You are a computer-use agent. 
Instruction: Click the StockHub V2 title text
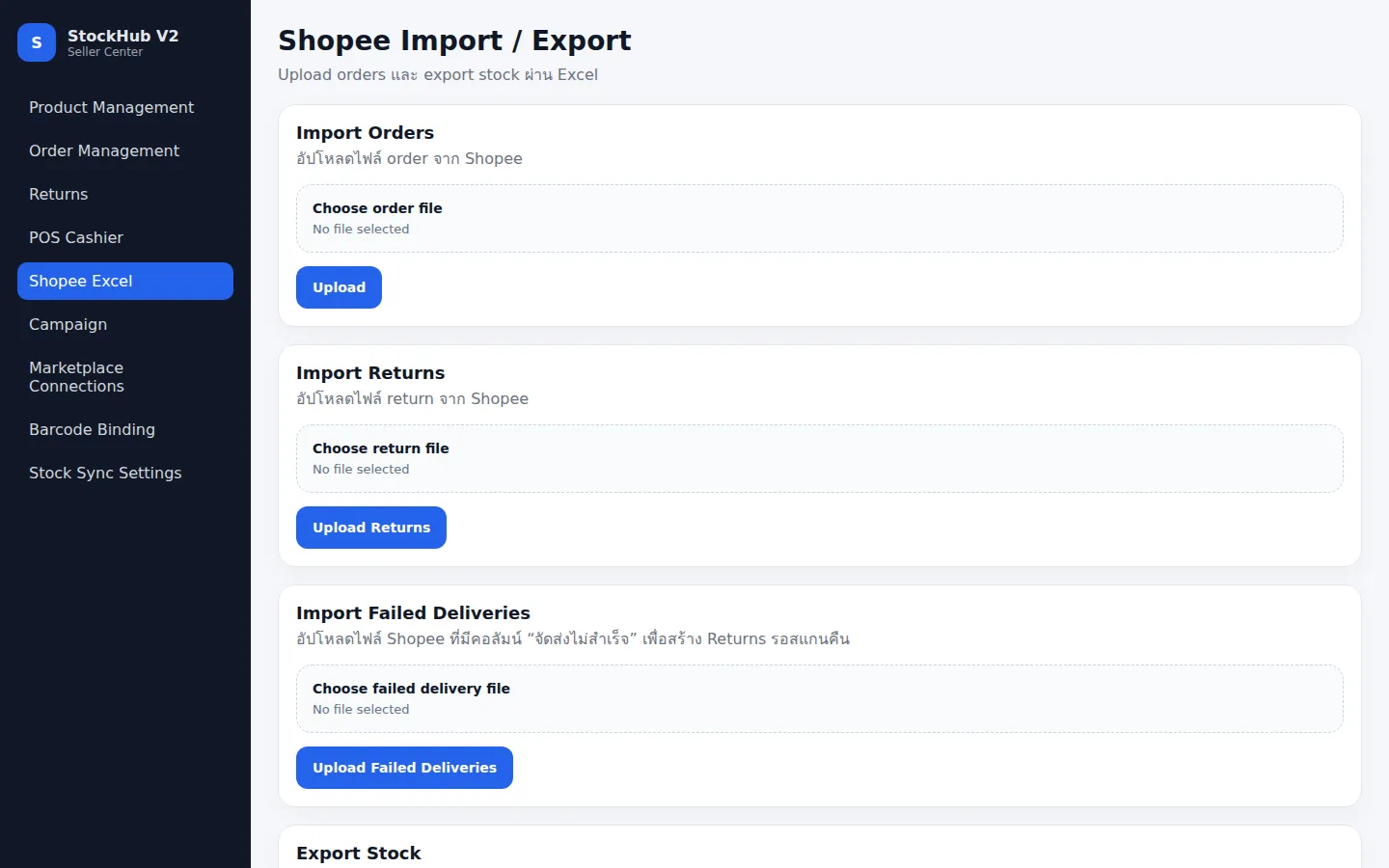click(123, 36)
